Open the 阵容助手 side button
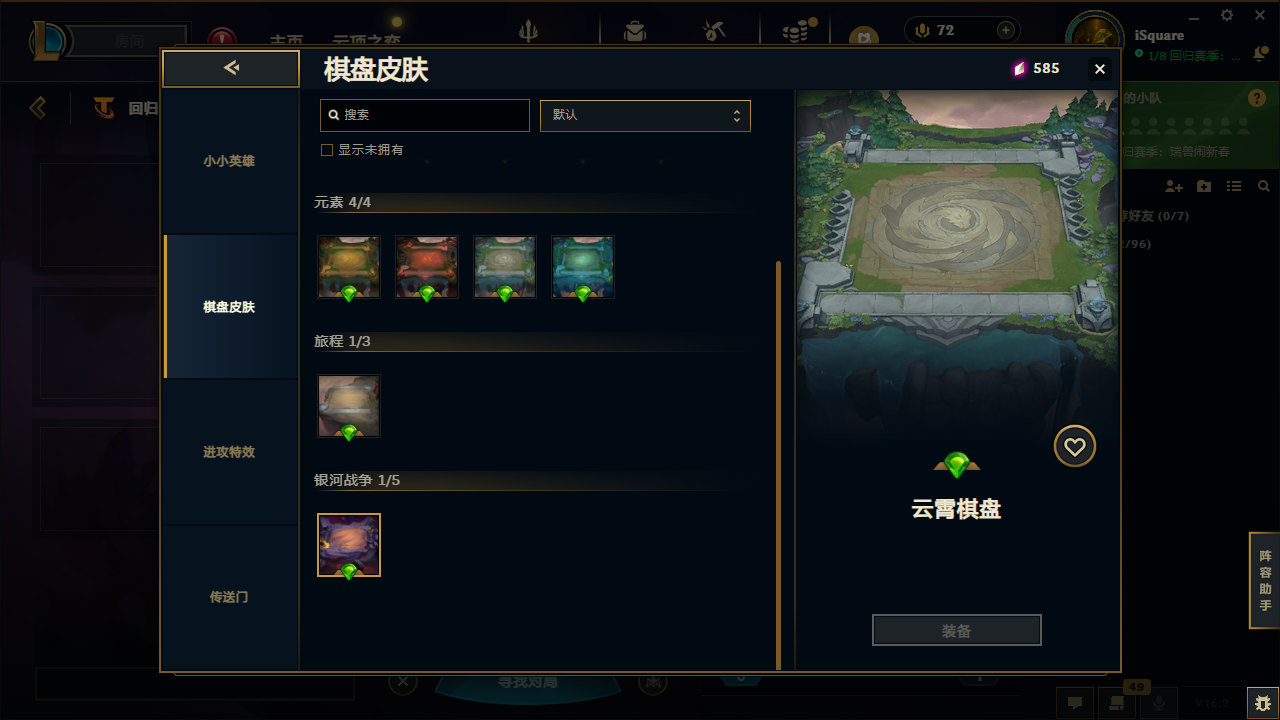 coord(1265,581)
